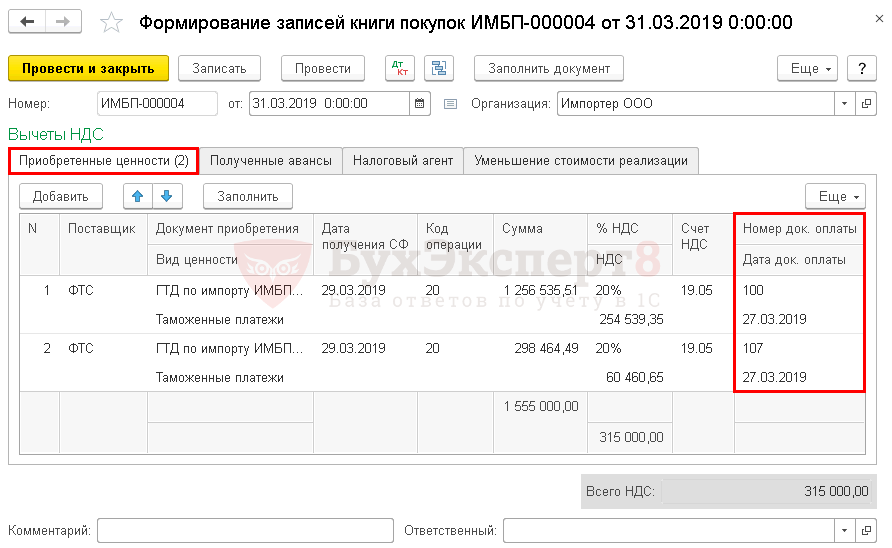Move row down with the down arrow
This screenshot has width=892, height=548.
click(166, 196)
